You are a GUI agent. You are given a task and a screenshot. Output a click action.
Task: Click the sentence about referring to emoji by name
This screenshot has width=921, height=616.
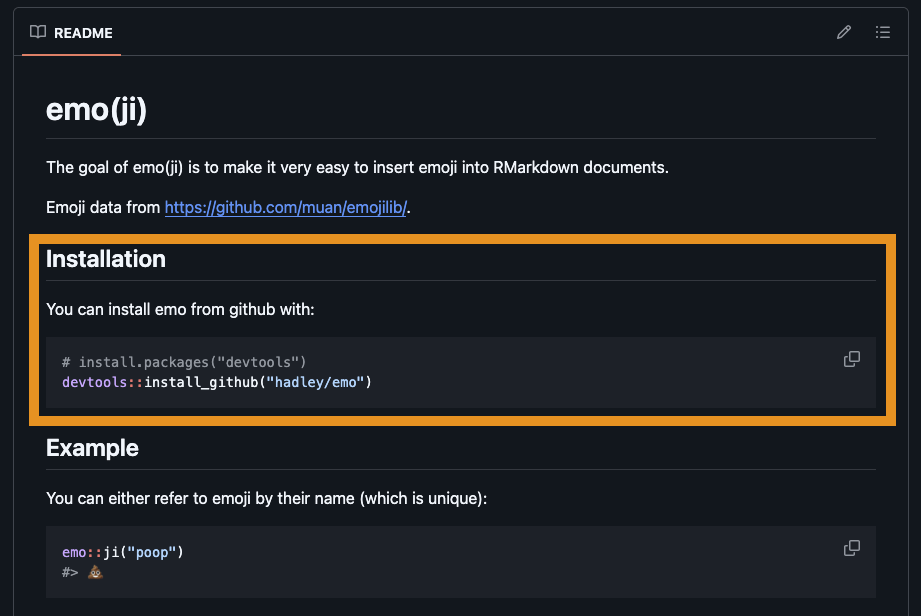point(266,497)
